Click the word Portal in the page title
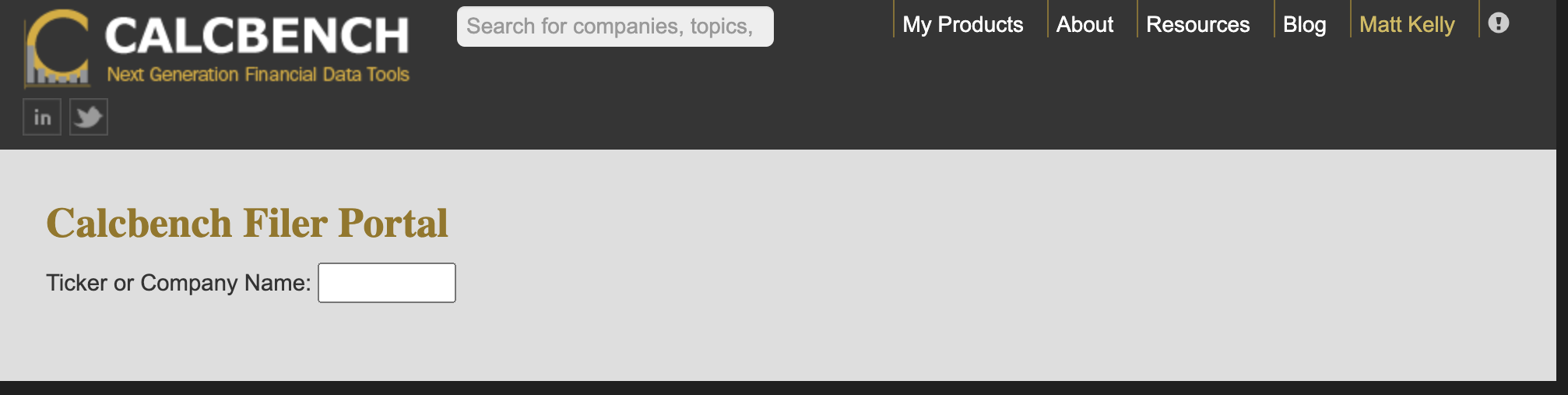Screen dimensions: 1568x395 coord(393,224)
